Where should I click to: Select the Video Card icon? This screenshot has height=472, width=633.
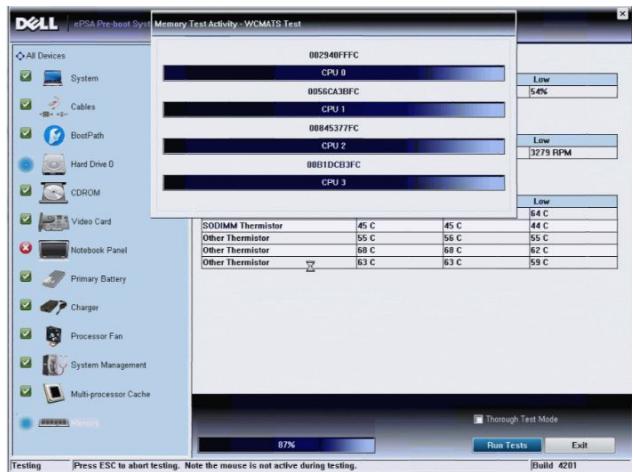[54, 222]
